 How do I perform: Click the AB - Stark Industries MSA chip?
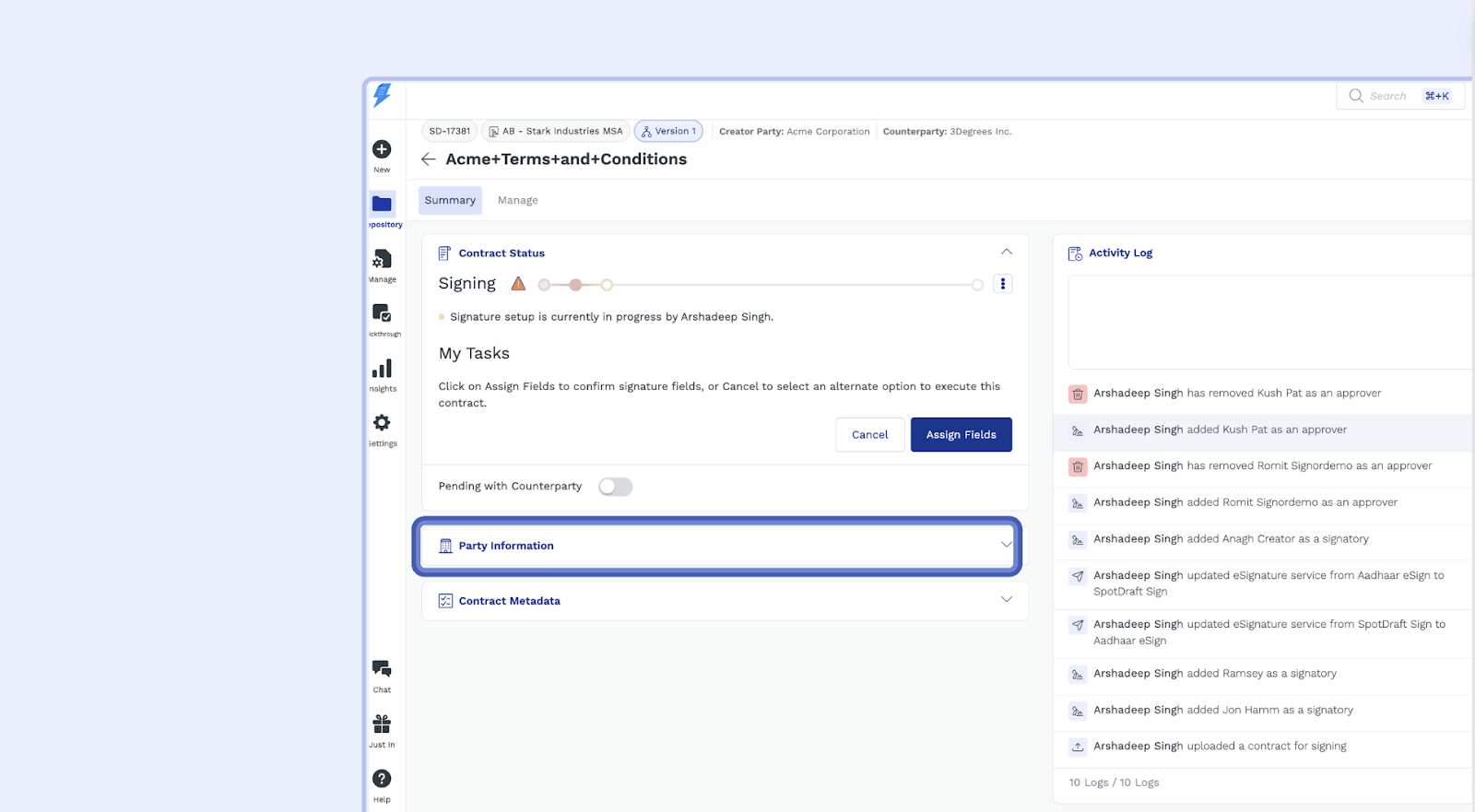[x=556, y=132]
